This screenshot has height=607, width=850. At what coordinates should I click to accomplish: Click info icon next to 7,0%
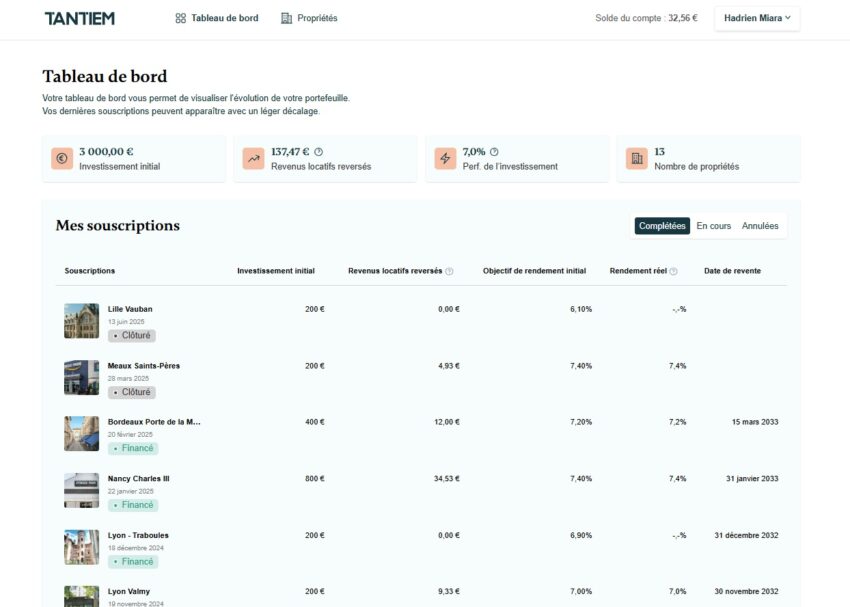(x=494, y=152)
